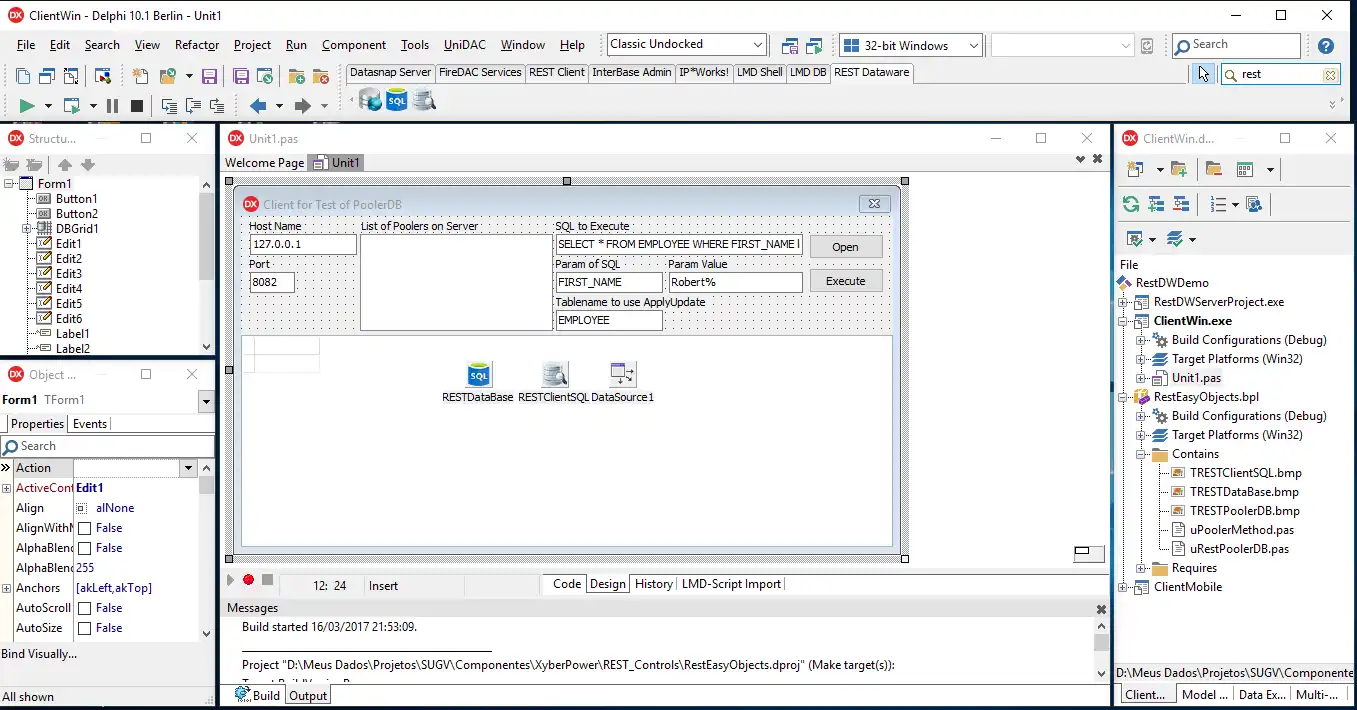Open the 32-bit Windows platform dropdown
The height and width of the screenshot is (710, 1357).
tap(973, 45)
